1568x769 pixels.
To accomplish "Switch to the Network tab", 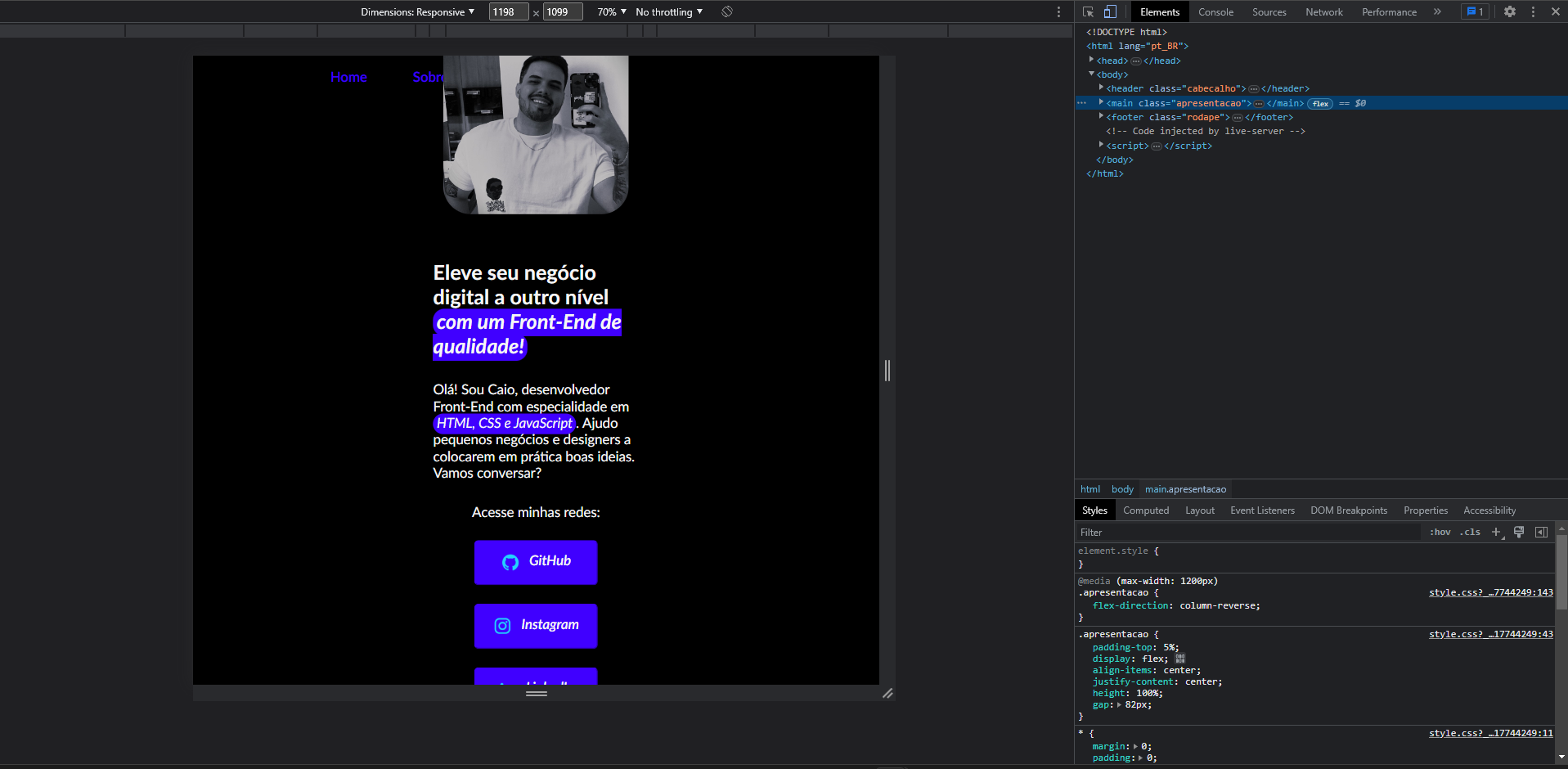I will pos(1323,11).
